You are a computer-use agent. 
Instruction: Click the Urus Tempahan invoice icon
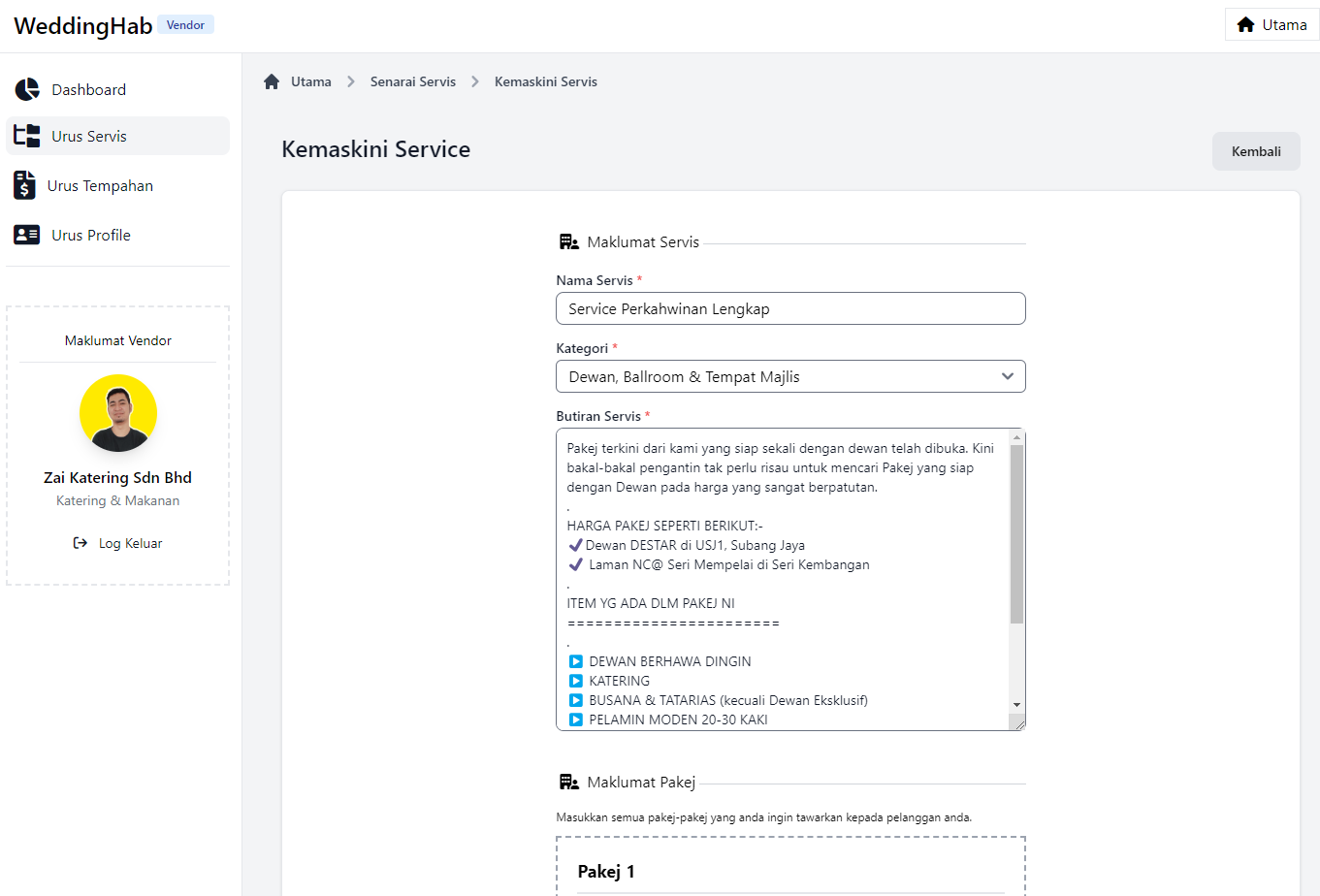tap(24, 185)
